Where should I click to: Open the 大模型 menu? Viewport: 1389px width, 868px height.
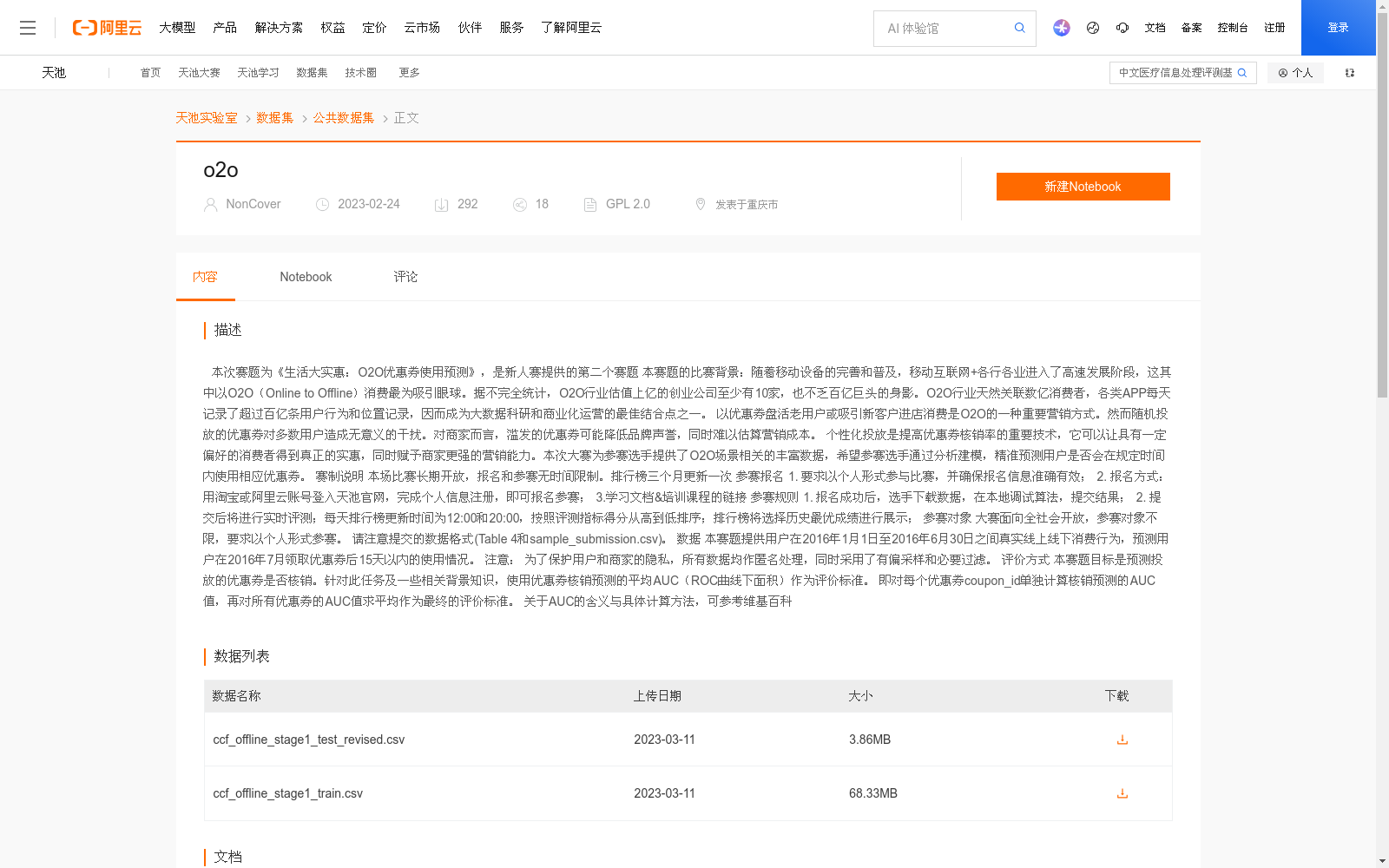pyautogui.click(x=177, y=28)
